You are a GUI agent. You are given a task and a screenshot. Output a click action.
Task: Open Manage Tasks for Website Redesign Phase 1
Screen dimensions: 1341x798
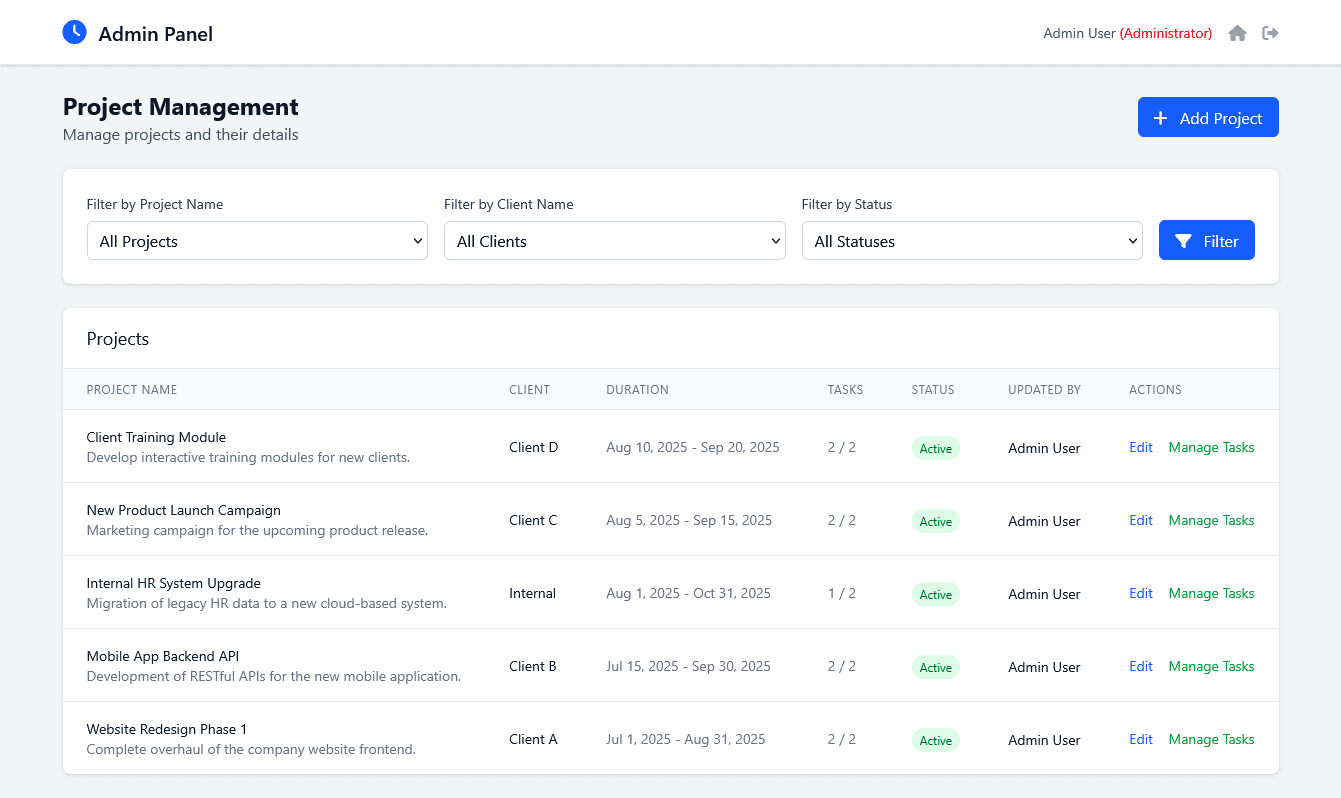point(1211,739)
